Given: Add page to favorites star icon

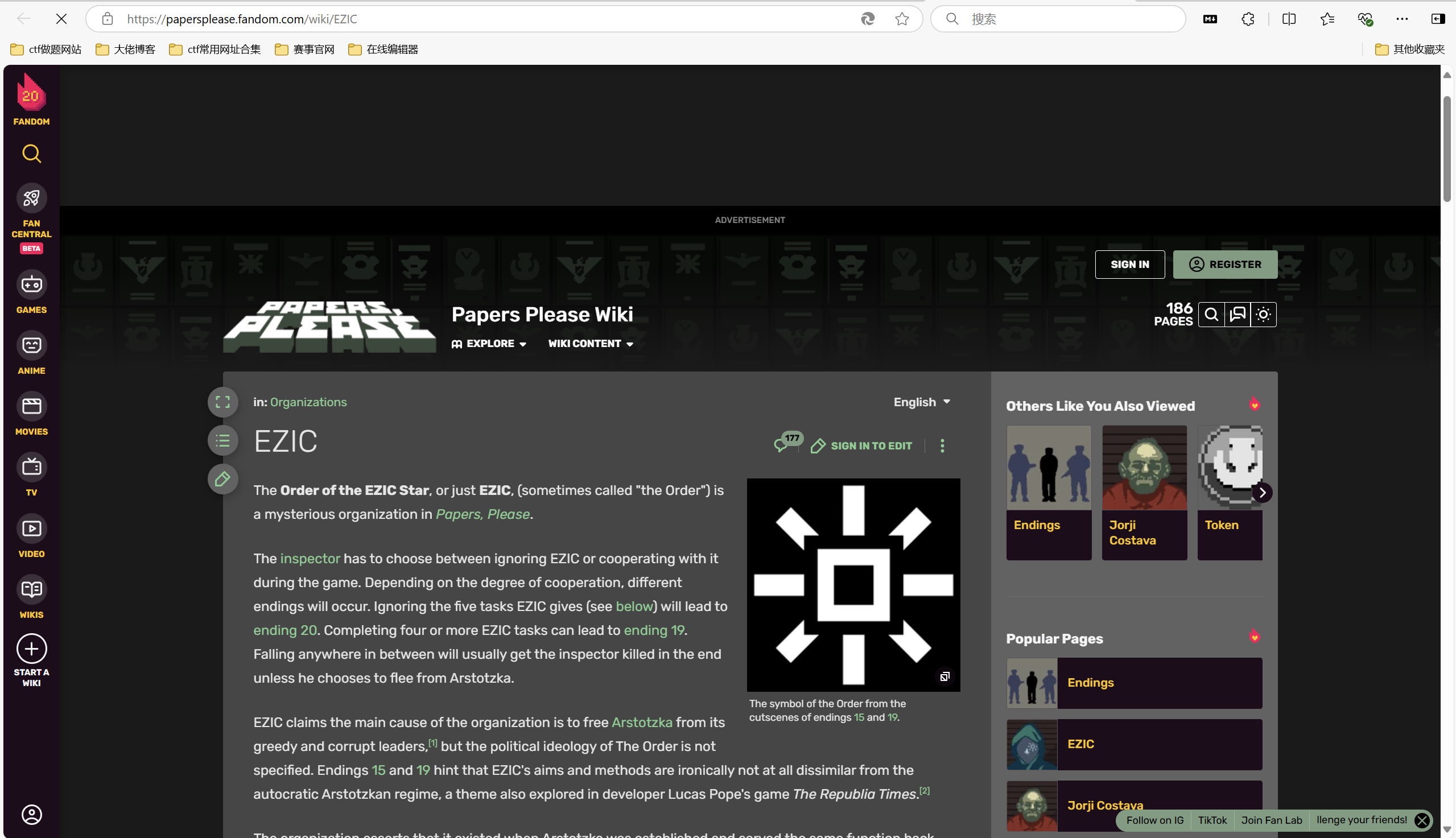Looking at the screenshot, I should pos(902,19).
